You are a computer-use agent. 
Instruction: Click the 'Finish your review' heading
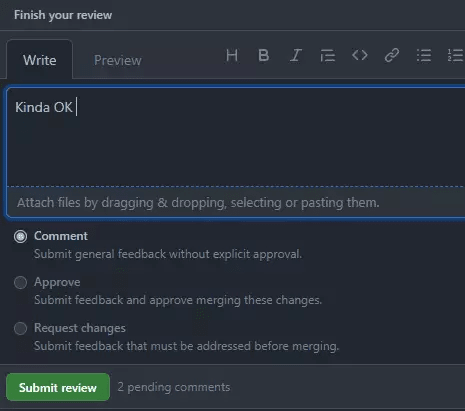(63, 15)
